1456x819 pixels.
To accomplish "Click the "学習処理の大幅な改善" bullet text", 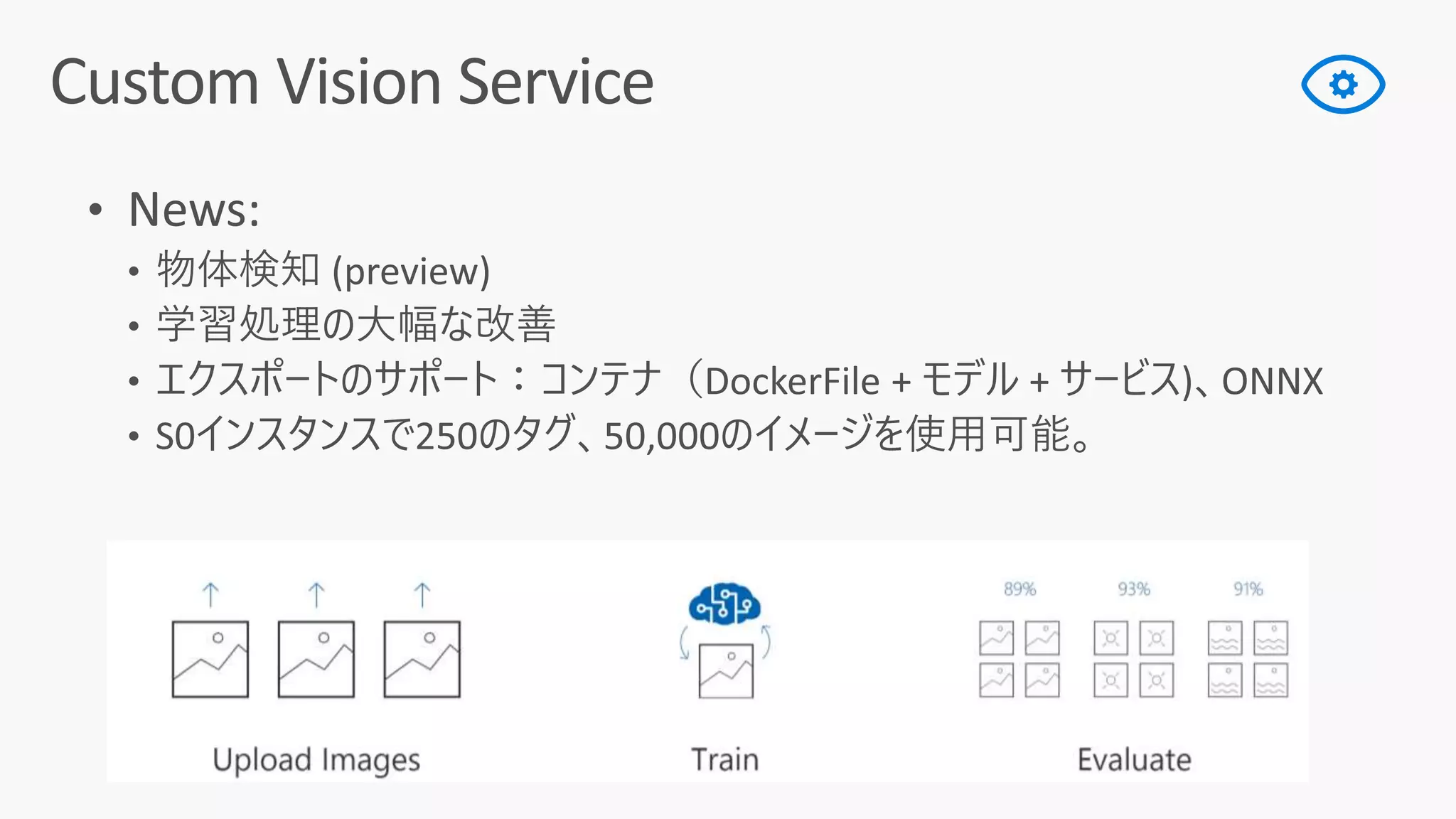I will coord(356,325).
